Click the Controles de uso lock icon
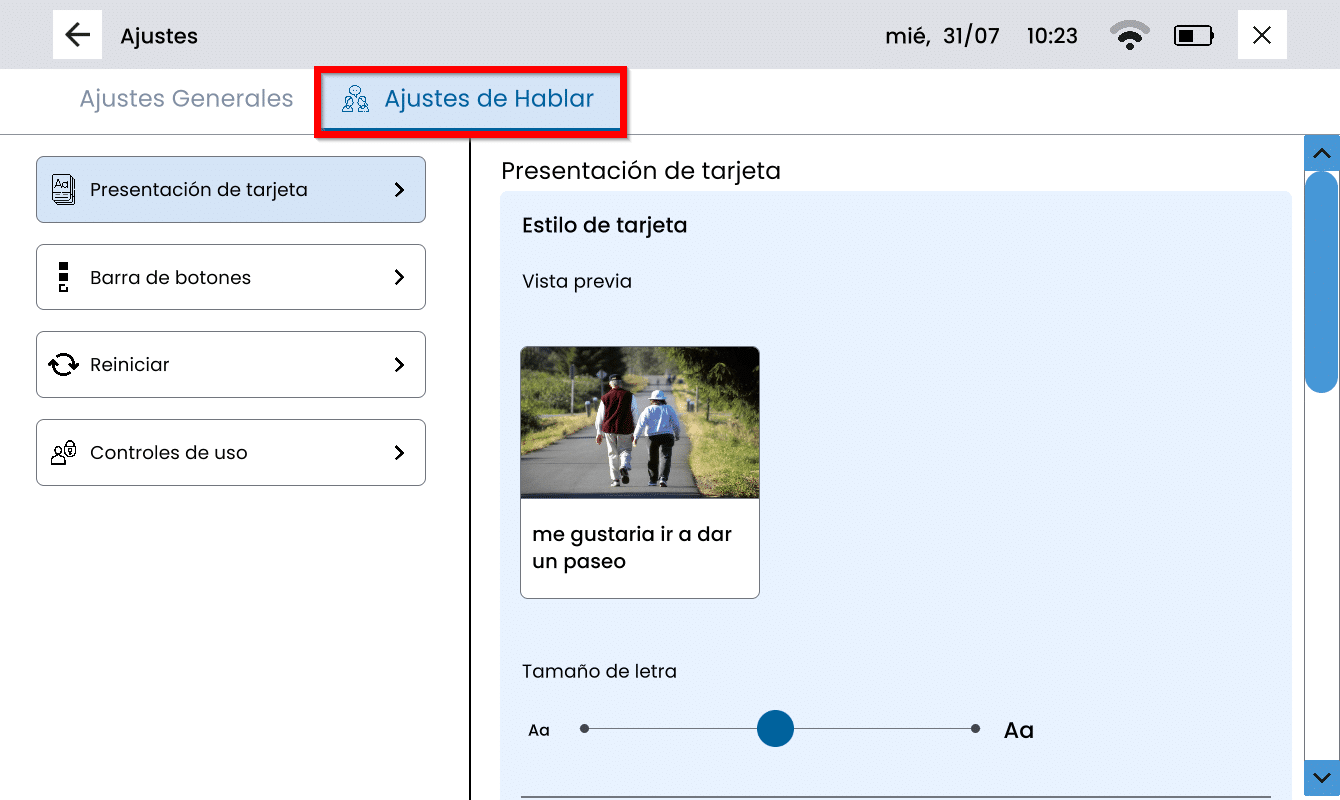 [x=63, y=453]
